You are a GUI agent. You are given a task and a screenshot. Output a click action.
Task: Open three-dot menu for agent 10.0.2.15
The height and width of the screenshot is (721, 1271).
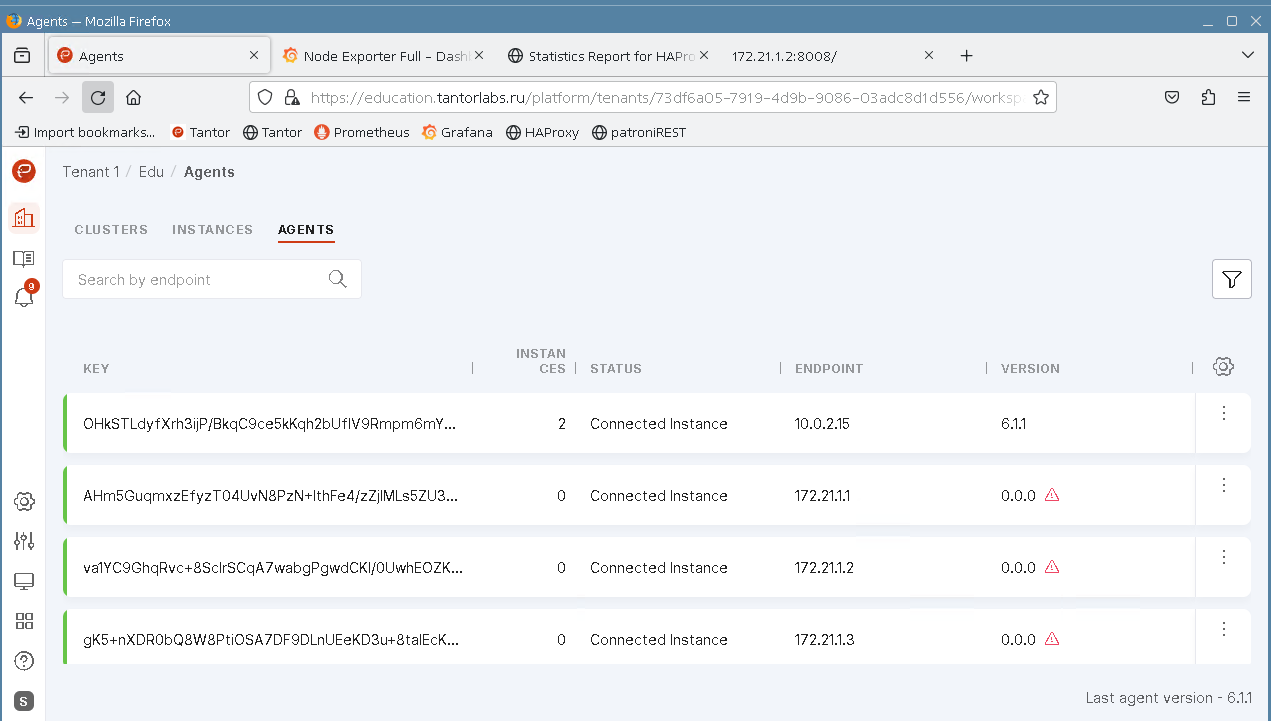(x=1223, y=413)
